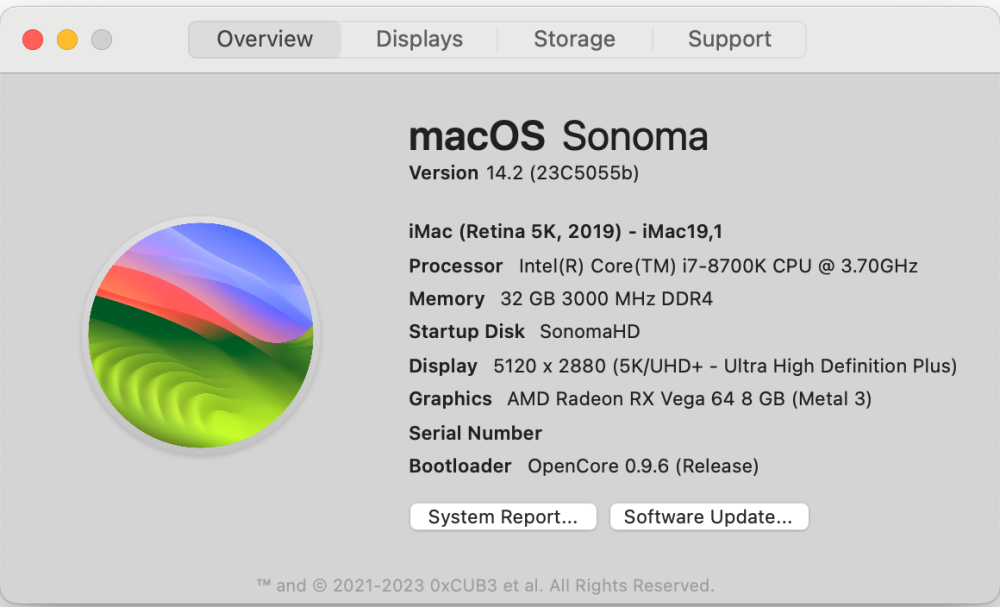Screen dimensions: 1000x607
Task: Click the Startup Disk label
Action: pos(467,332)
